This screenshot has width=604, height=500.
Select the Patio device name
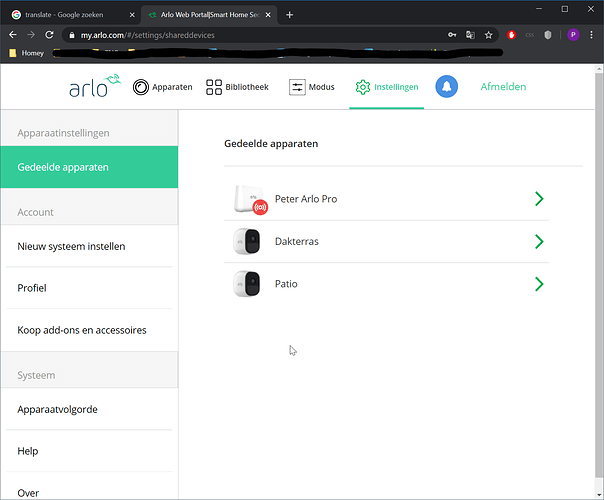click(x=286, y=284)
